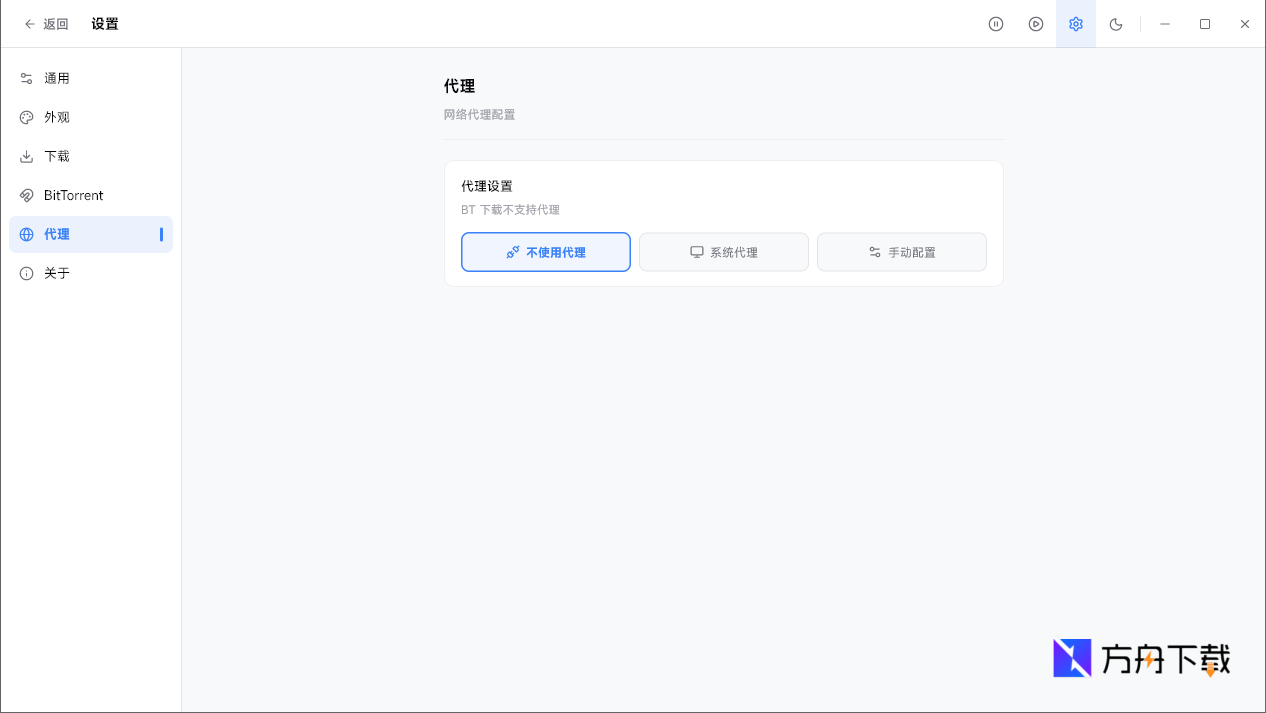Click the back arrow icon
Image resolution: width=1266 pixels, height=713 pixels.
click(x=30, y=23)
